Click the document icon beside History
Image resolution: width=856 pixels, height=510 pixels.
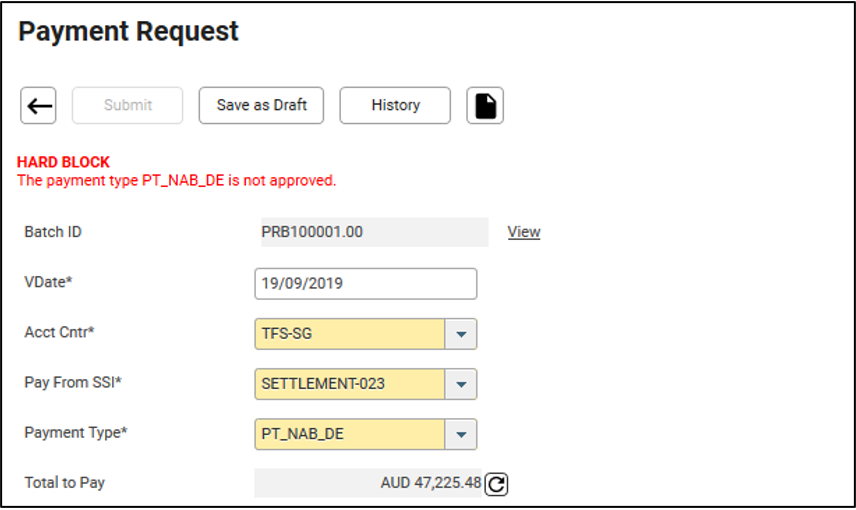(x=485, y=105)
